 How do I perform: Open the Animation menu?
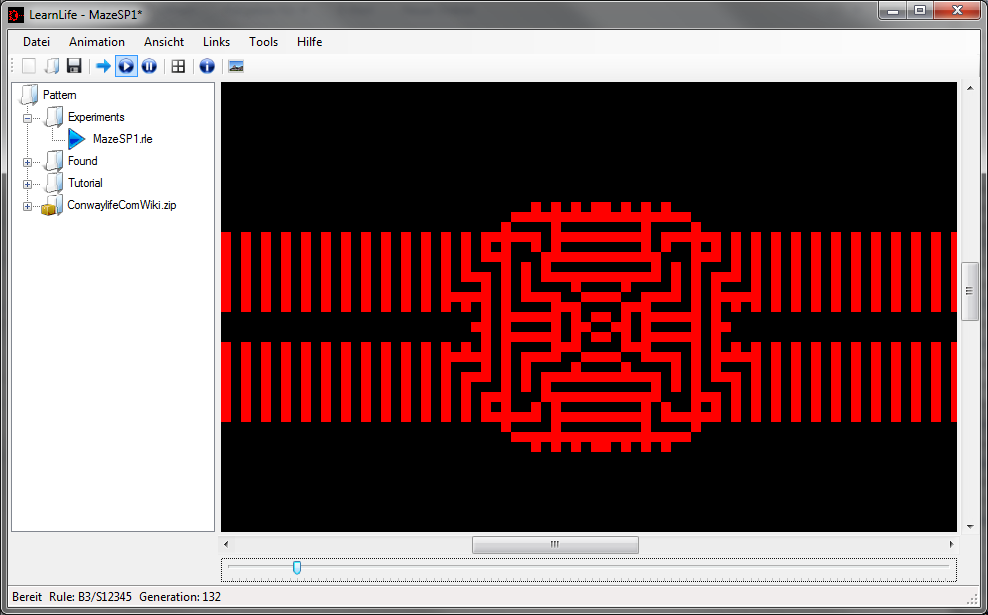coord(97,42)
